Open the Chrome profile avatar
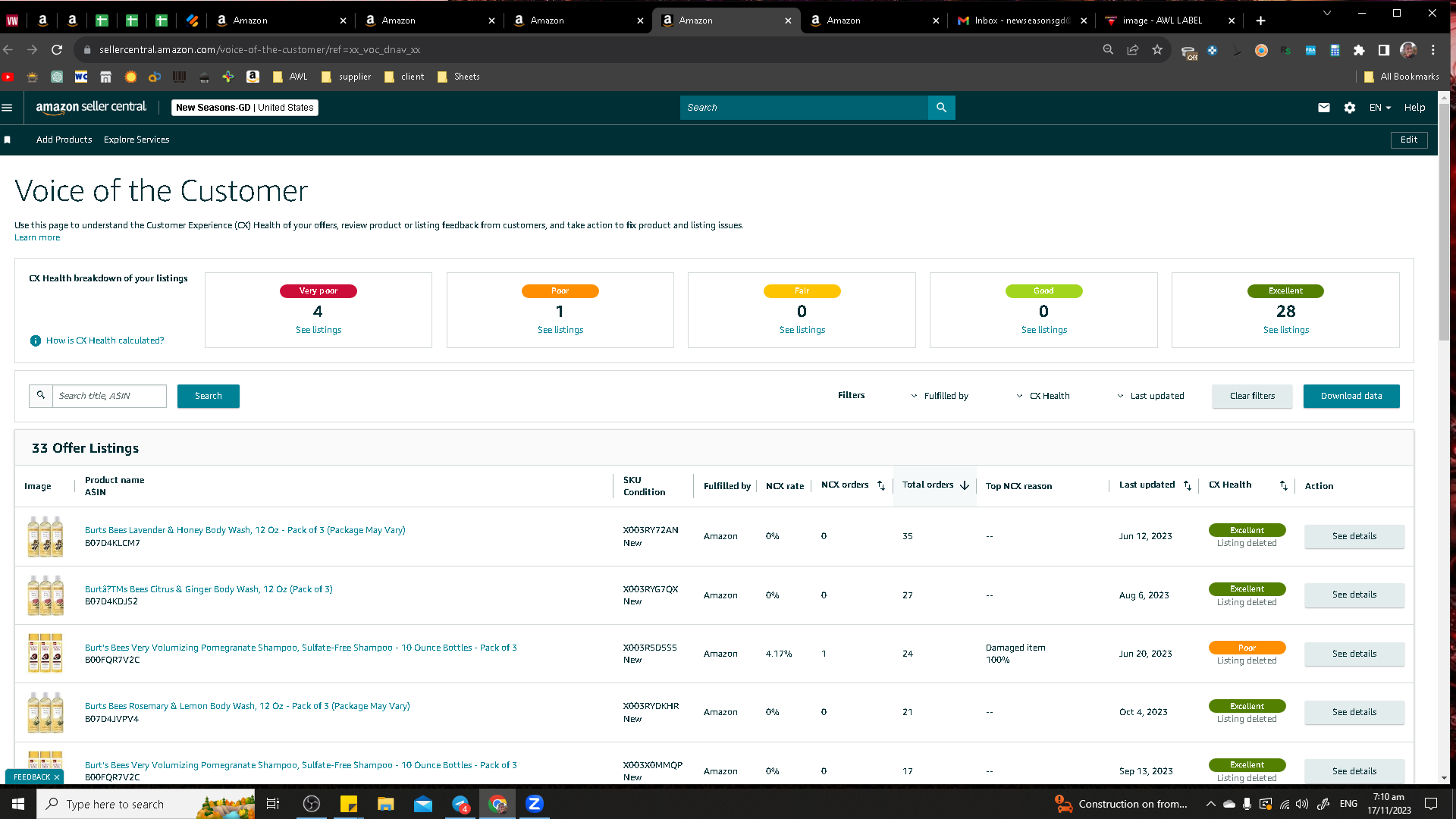Viewport: 1456px width, 819px height. click(x=1408, y=50)
